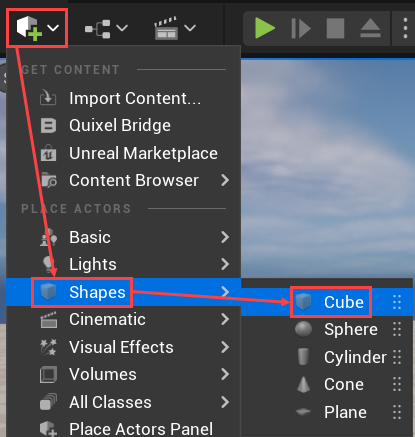Click the Cinematics clapperboard toolbar icon
This screenshot has width=415, height=437.
coord(166,28)
